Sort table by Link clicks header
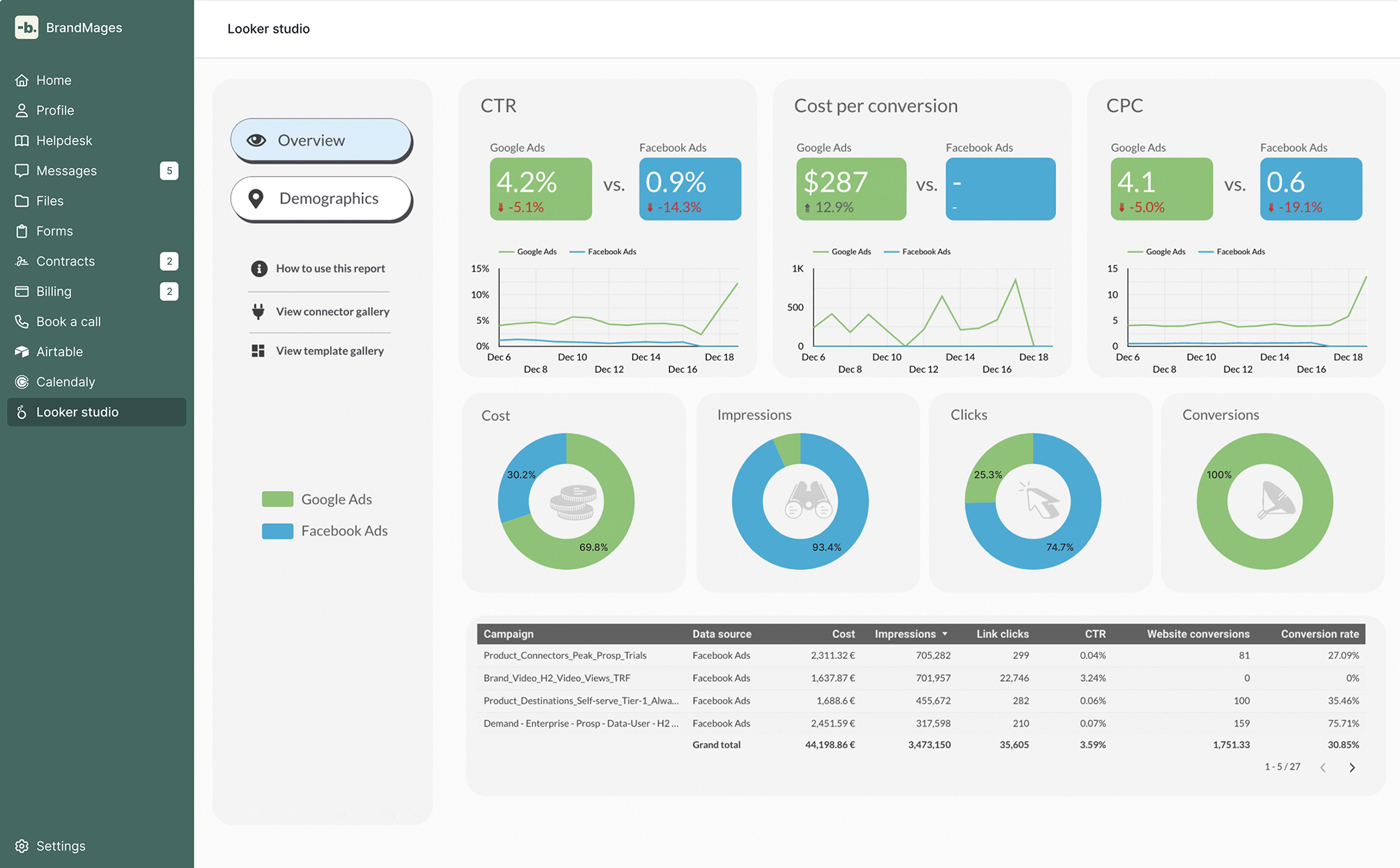 point(1002,634)
